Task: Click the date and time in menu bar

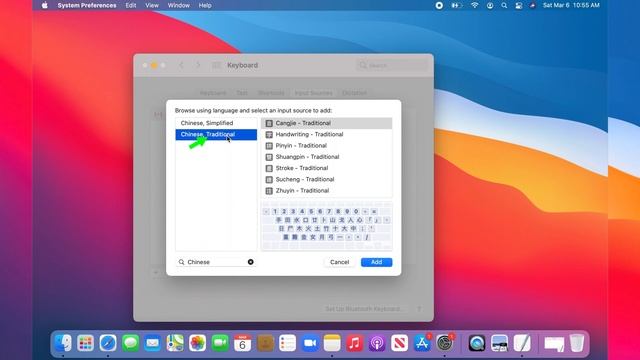Action: [x=571, y=5]
